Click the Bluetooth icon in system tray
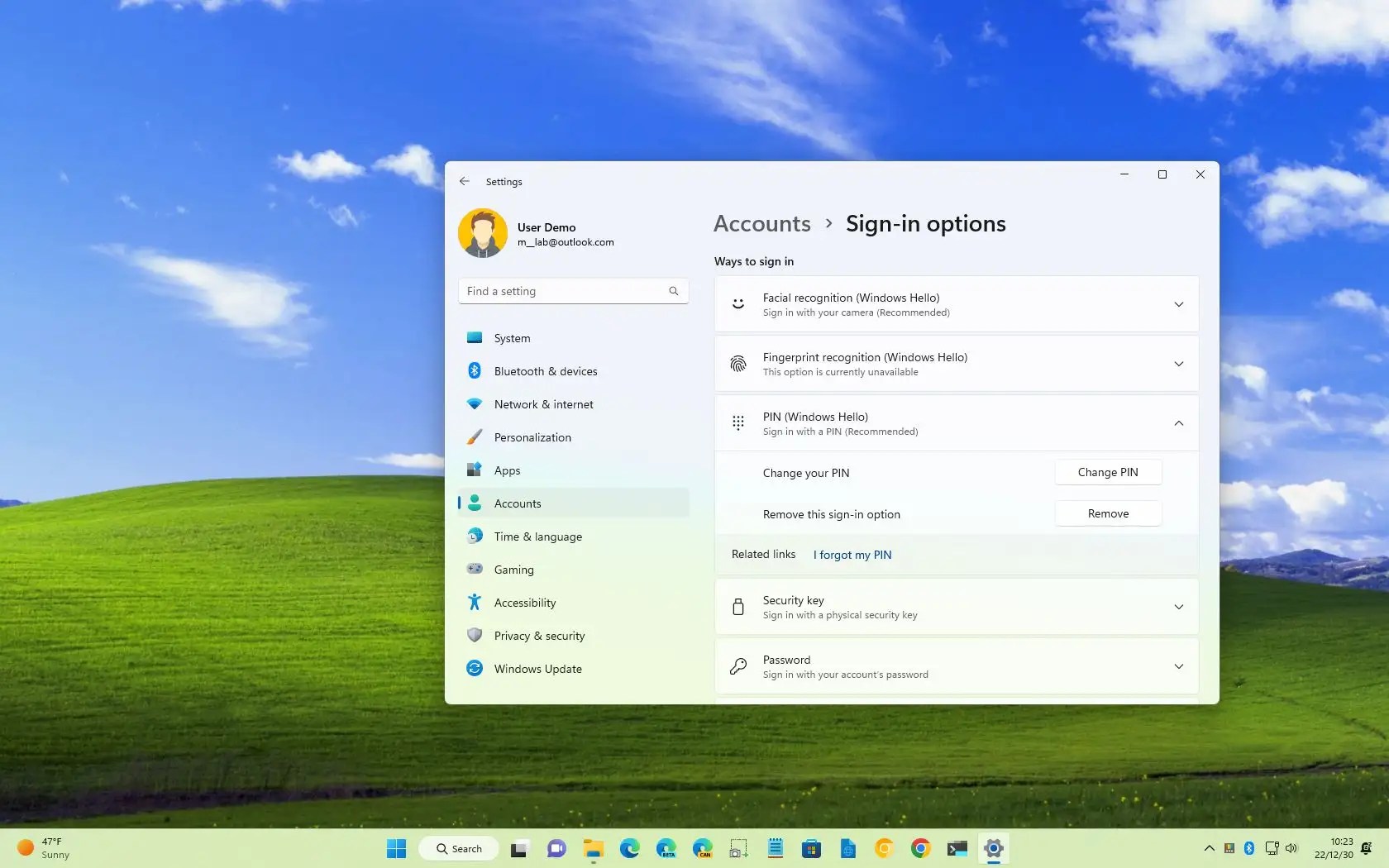1389x868 pixels. point(1248,848)
